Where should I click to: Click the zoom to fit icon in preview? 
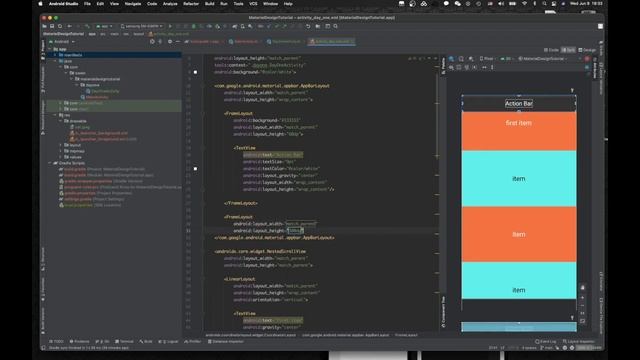582,321
